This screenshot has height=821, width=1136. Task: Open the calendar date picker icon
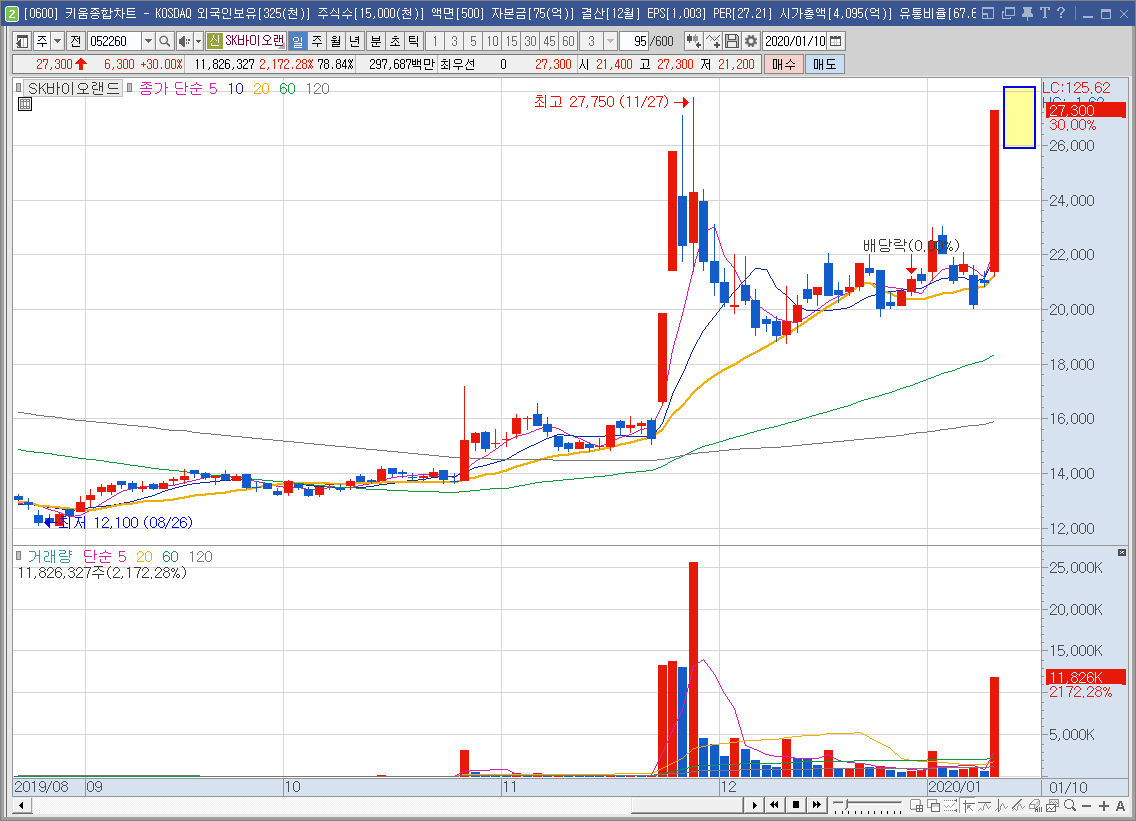coord(835,41)
